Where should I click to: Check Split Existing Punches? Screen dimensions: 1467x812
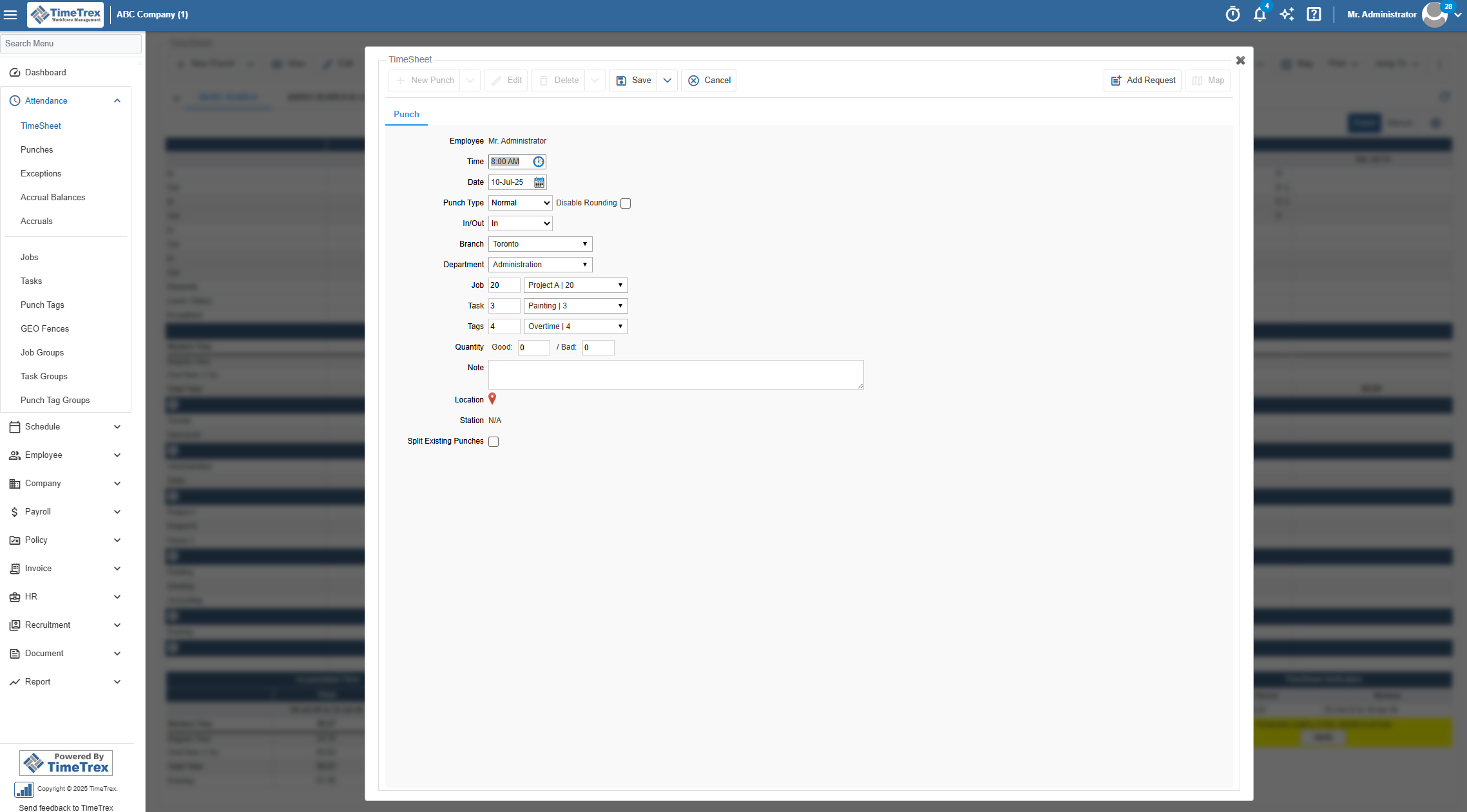click(x=494, y=441)
